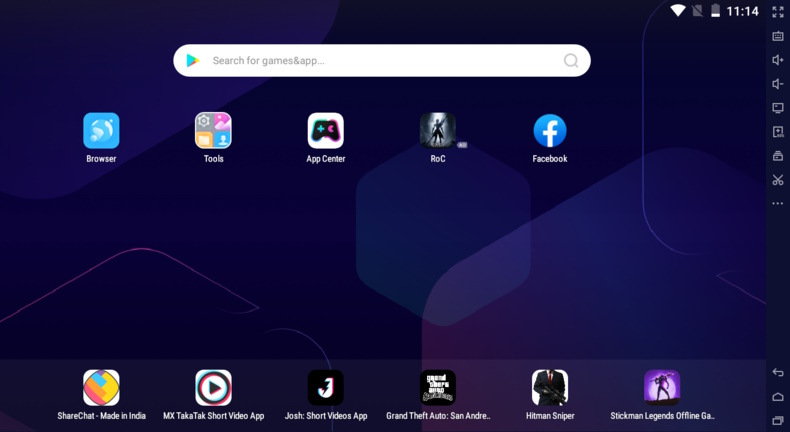
Task: Increase volume using sidebar speaker plus
Action: [x=778, y=60]
